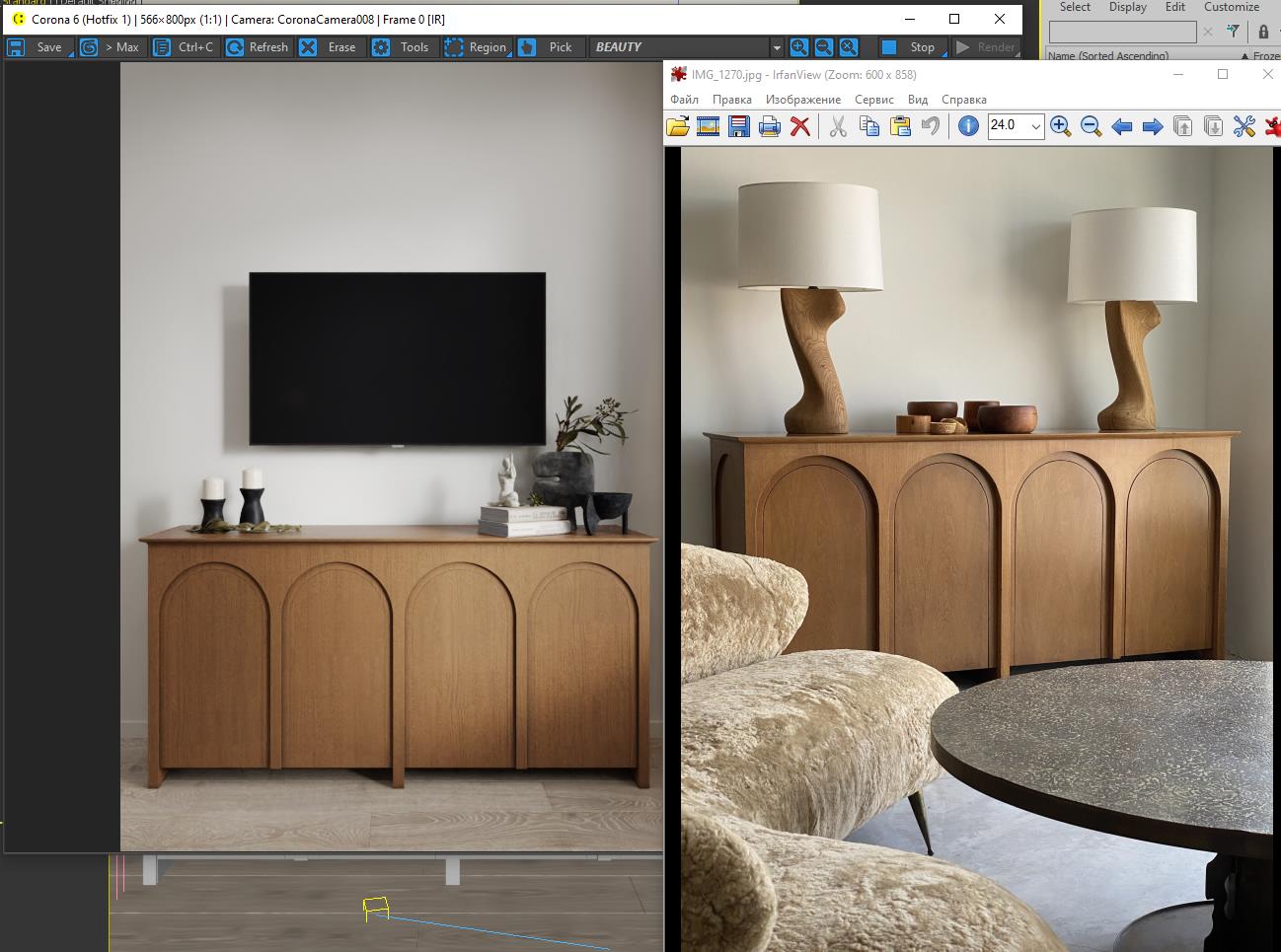The width and height of the screenshot is (1281, 952).
Task: Maximize the Corona frame buffer window
Action: 954,19
